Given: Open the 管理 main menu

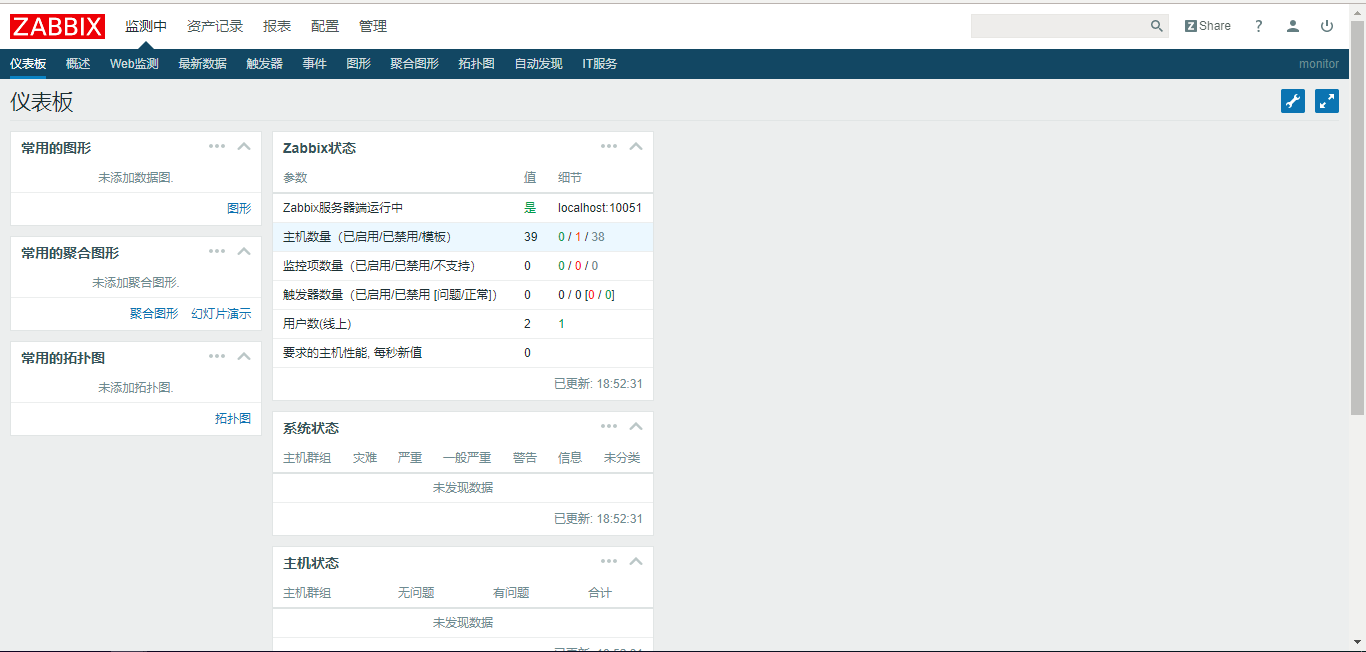Looking at the screenshot, I should [373, 26].
